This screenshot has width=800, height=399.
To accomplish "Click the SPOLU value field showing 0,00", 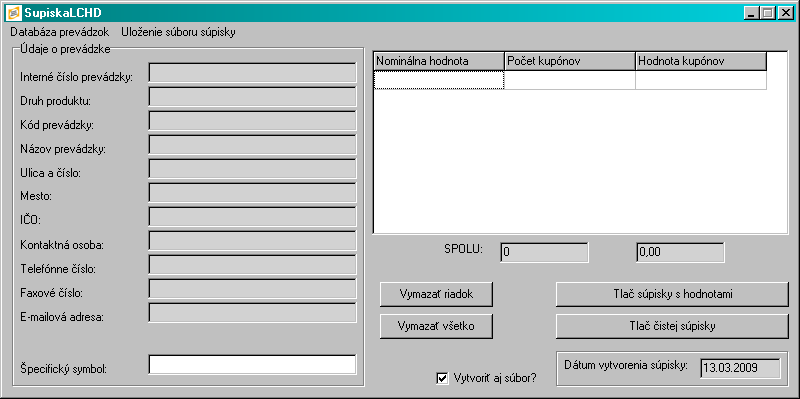I will (x=680, y=253).
